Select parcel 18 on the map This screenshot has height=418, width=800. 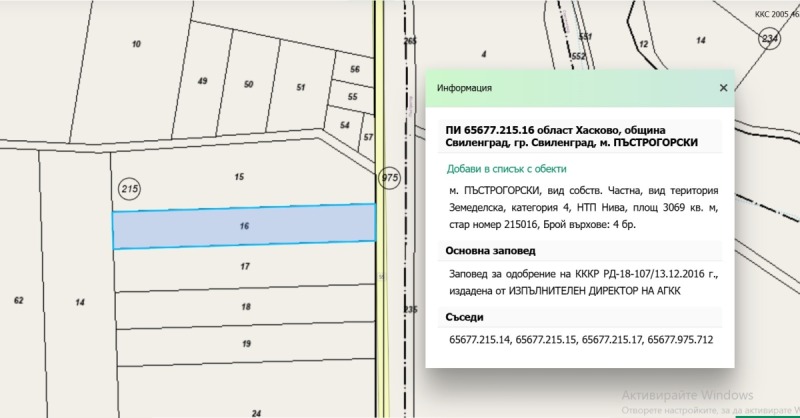click(245, 306)
